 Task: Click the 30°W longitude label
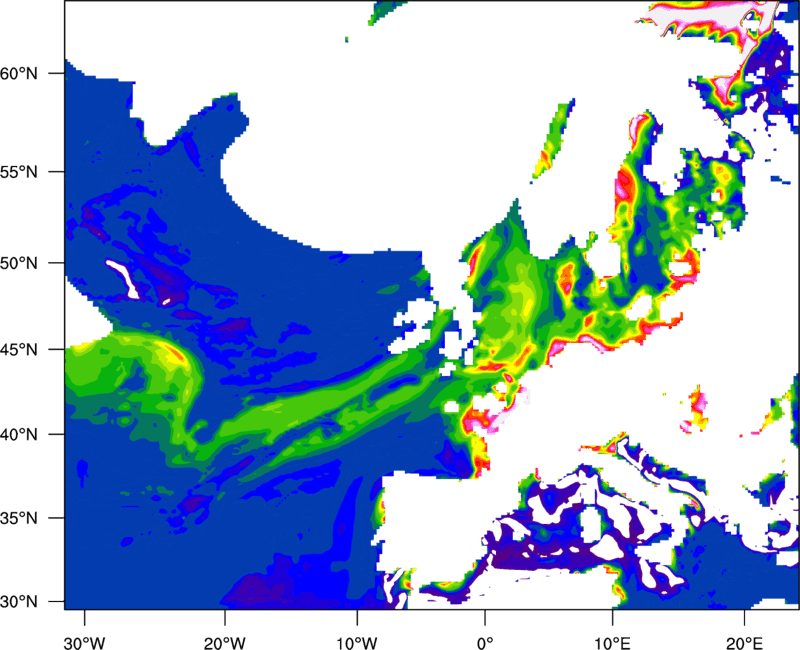point(84,643)
